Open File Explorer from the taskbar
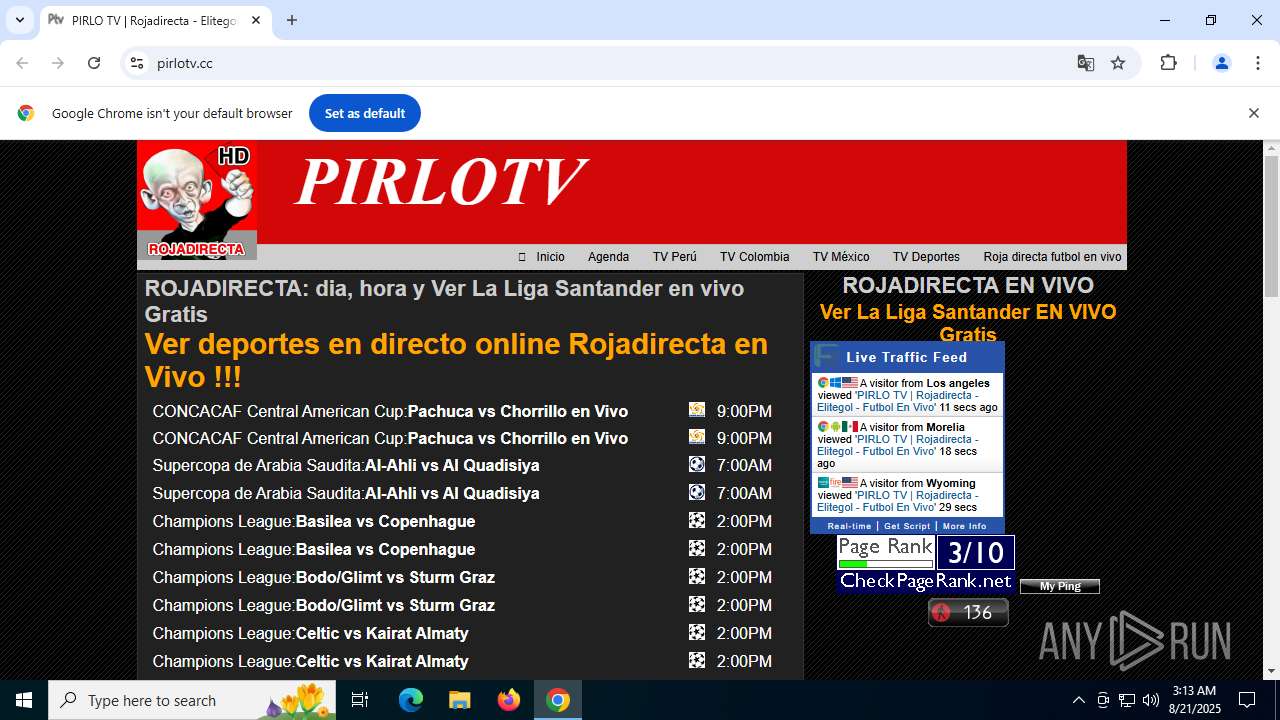The height and width of the screenshot is (720, 1280). point(459,700)
